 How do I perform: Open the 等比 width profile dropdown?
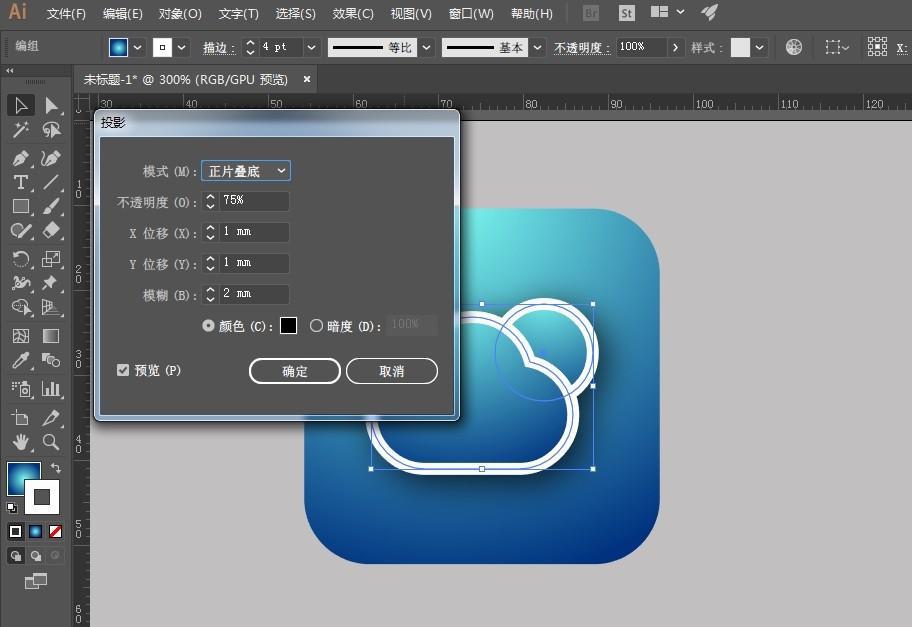point(426,48)
